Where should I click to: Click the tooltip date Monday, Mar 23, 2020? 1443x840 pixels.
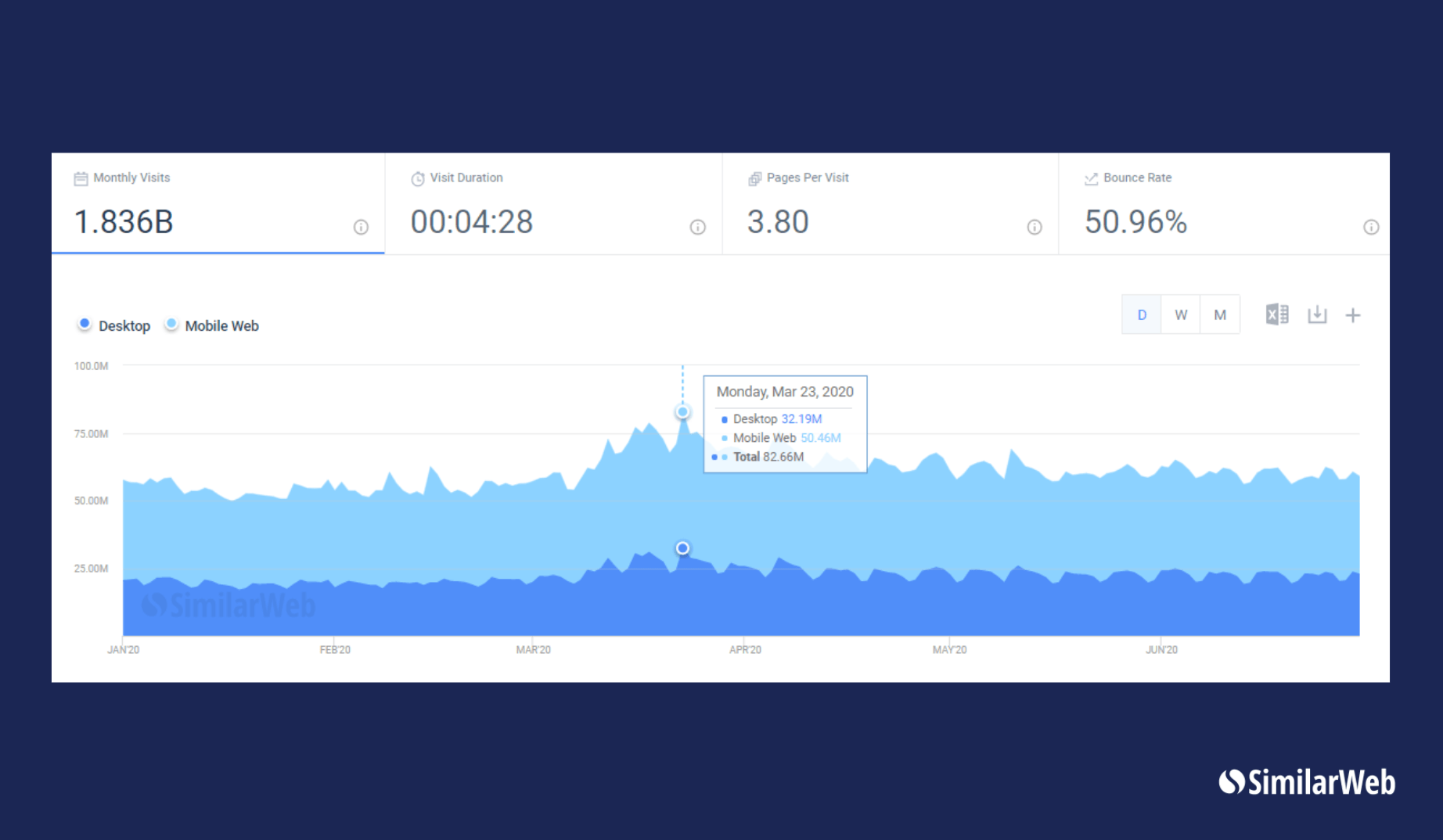coord(785,392)
